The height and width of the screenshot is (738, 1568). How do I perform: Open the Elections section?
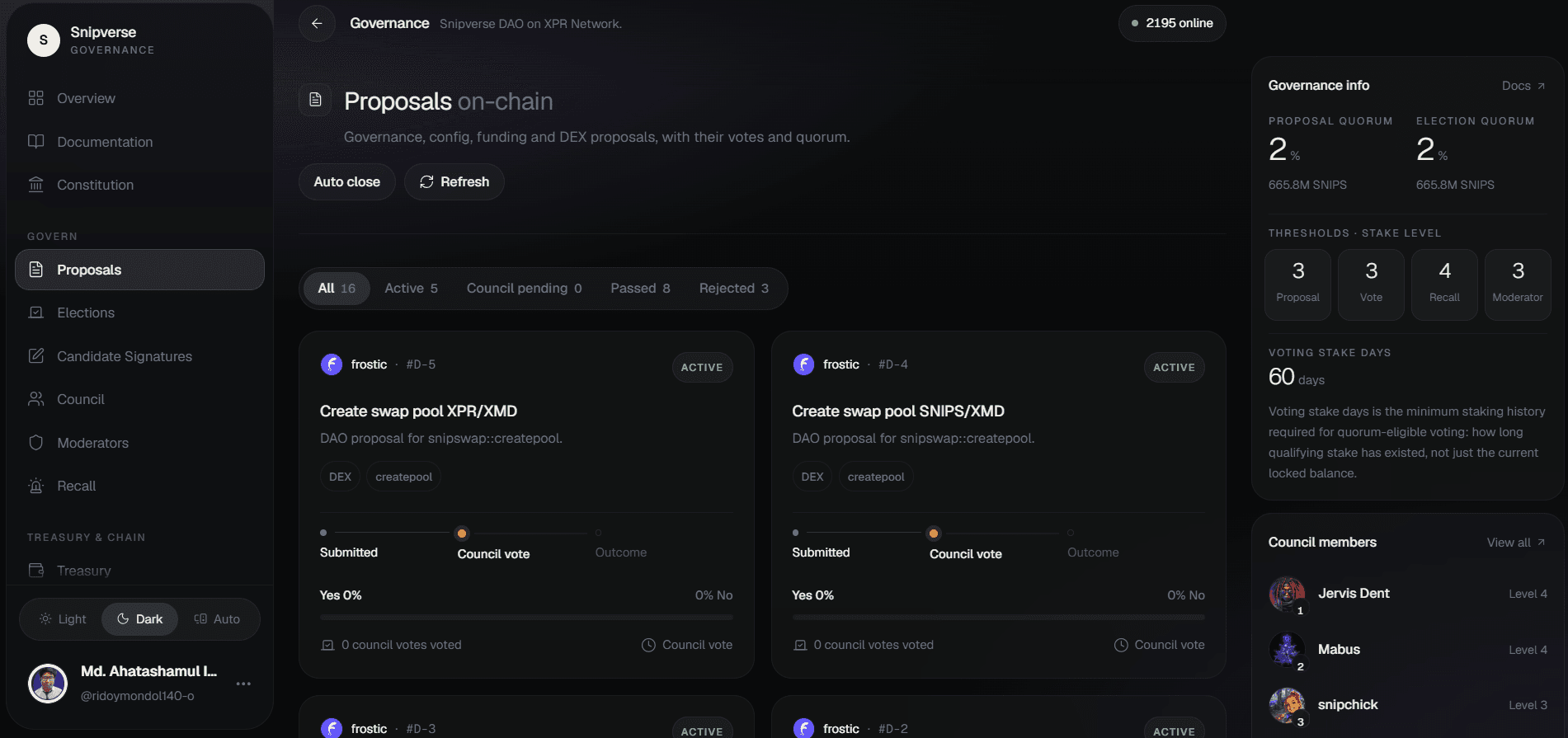tap(139, 313)
